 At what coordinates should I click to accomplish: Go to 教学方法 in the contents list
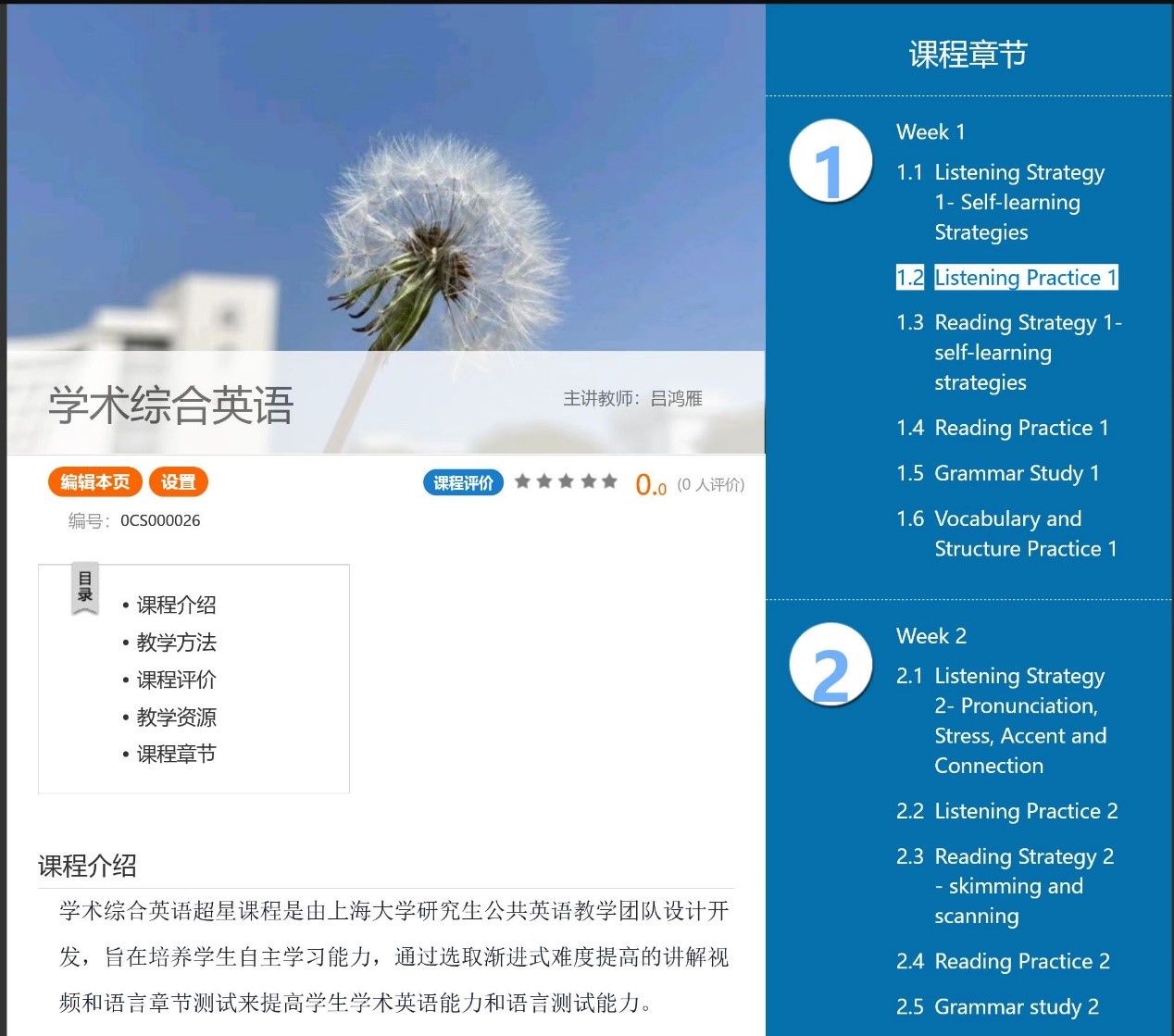[x=176, y=643]
